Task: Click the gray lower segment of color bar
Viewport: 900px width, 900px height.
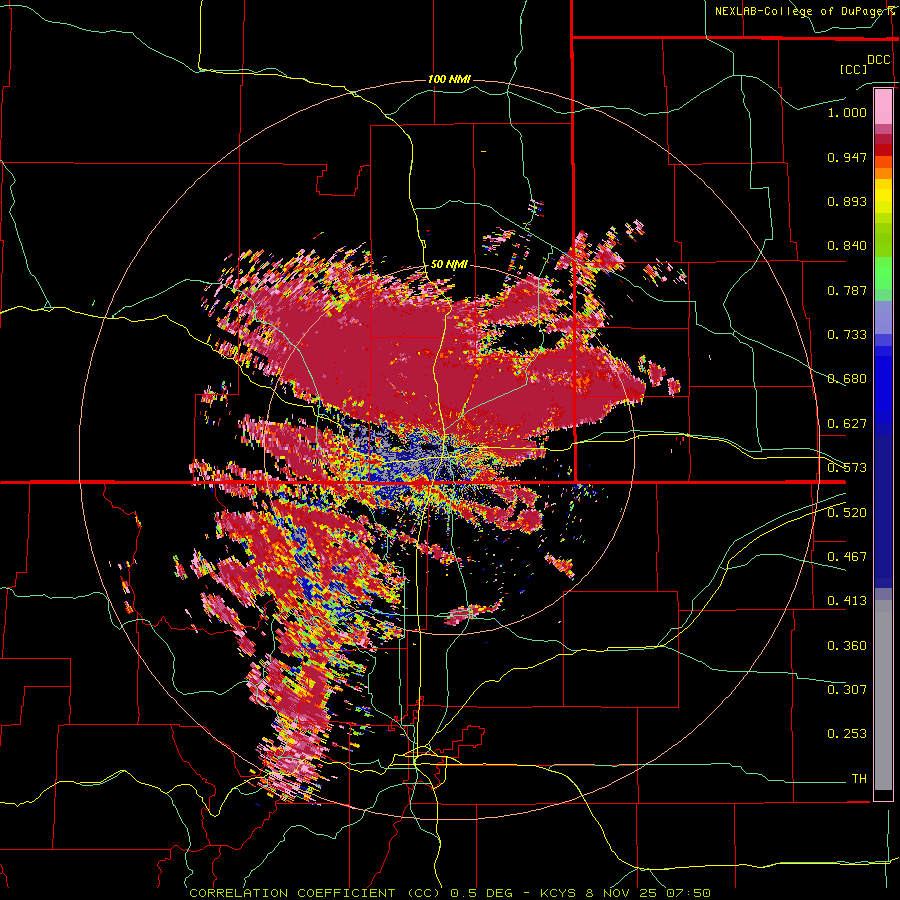Action: coord(883,695)
